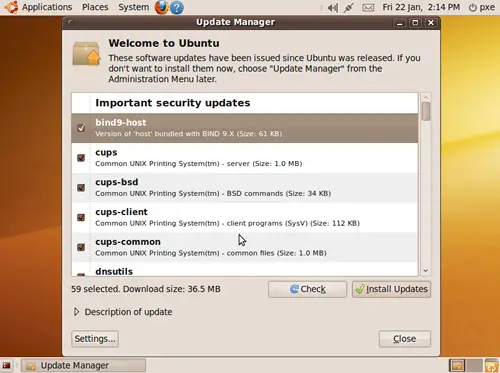Open the trash icon in bottom panel
Screen dimensions: 500x373
492,365
